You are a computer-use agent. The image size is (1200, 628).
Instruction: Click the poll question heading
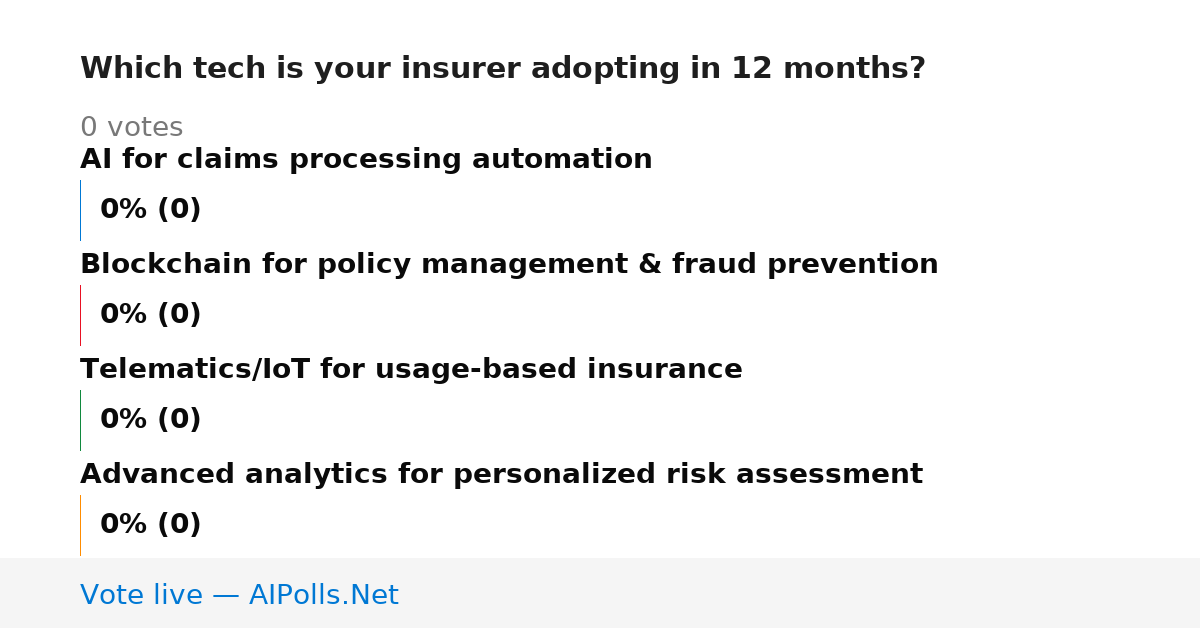[x=502, y=69]
